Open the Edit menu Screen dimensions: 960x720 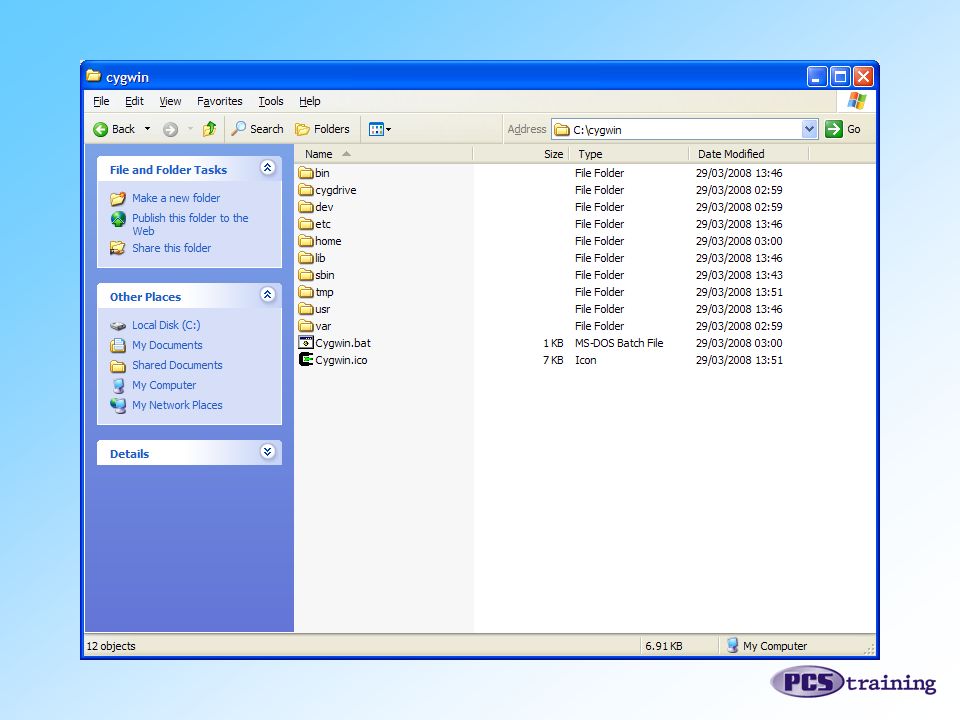coord(134,101)
